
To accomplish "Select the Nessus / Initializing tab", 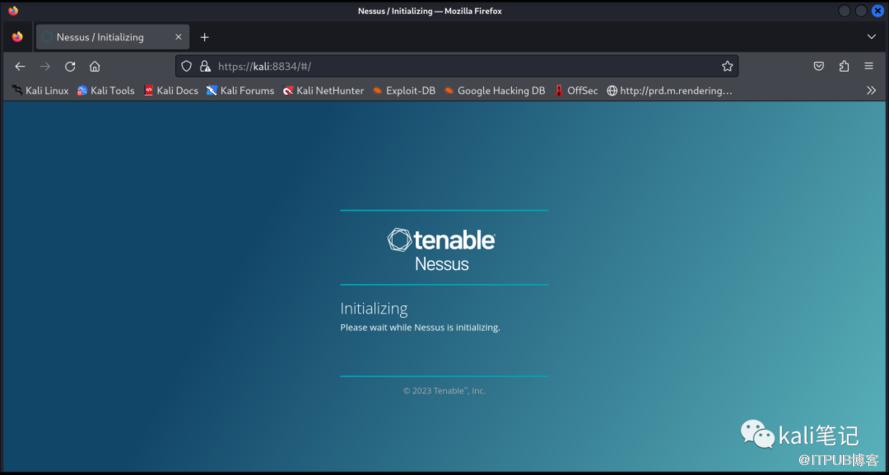I will coord(112,37).
